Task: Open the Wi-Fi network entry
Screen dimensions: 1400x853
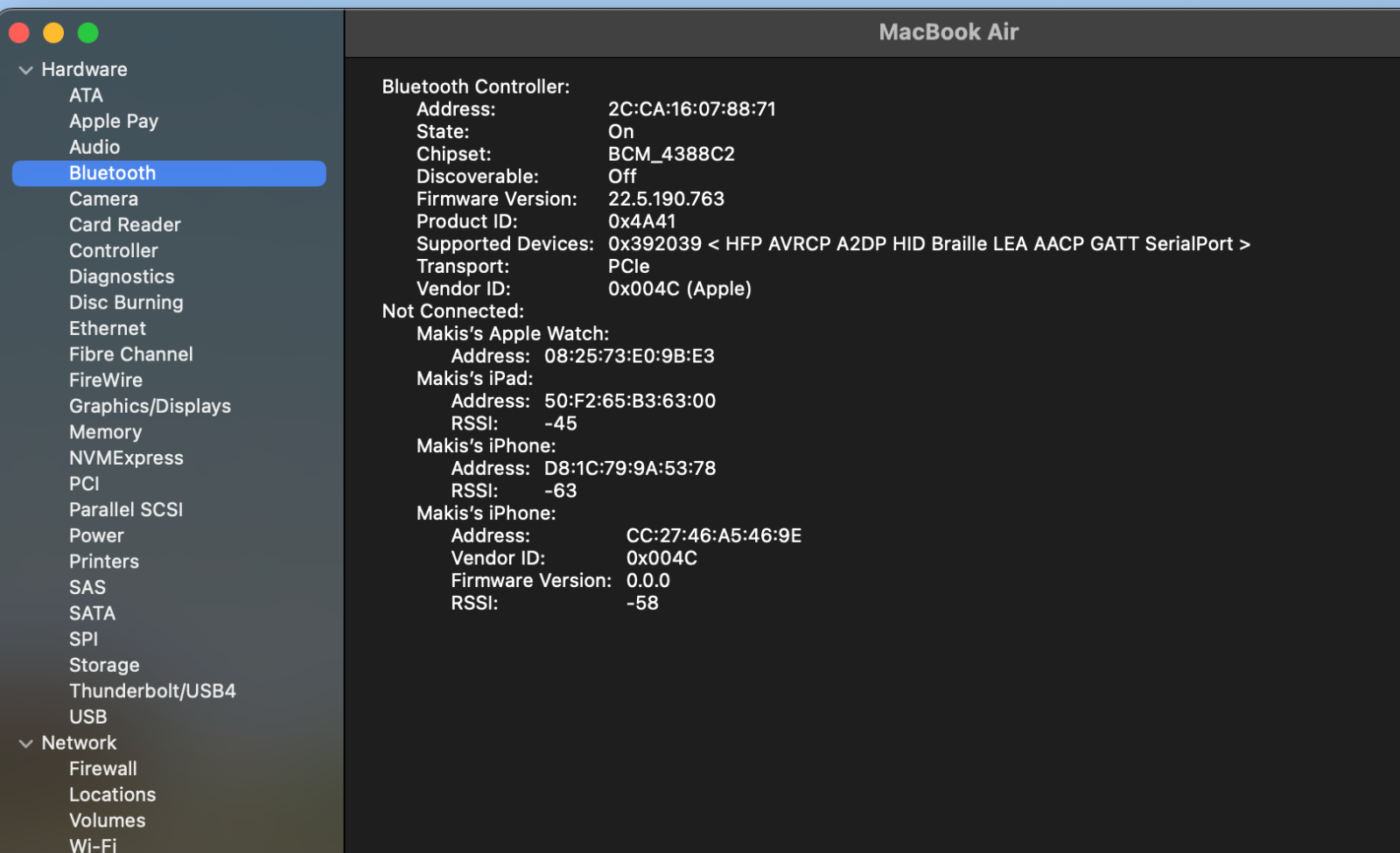Action: (93, 845)
